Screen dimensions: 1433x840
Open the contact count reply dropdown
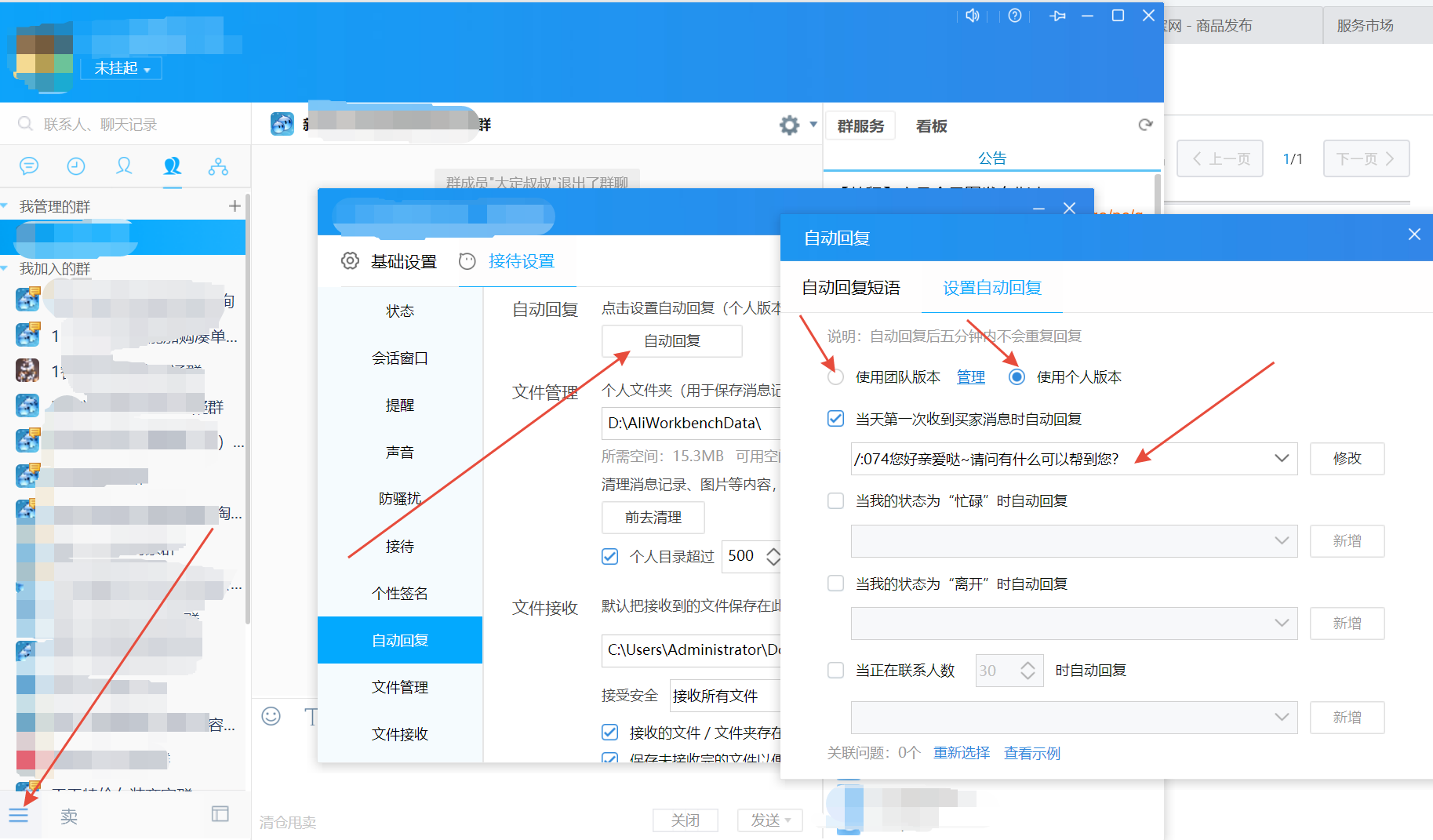[1282, 717]
